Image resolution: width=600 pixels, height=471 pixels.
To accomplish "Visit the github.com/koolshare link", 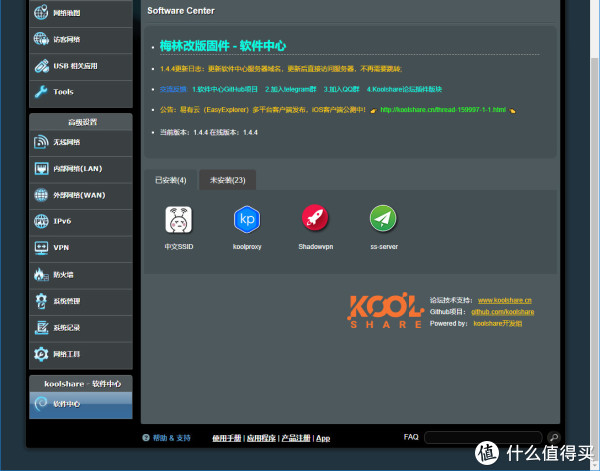I will 503,312.
